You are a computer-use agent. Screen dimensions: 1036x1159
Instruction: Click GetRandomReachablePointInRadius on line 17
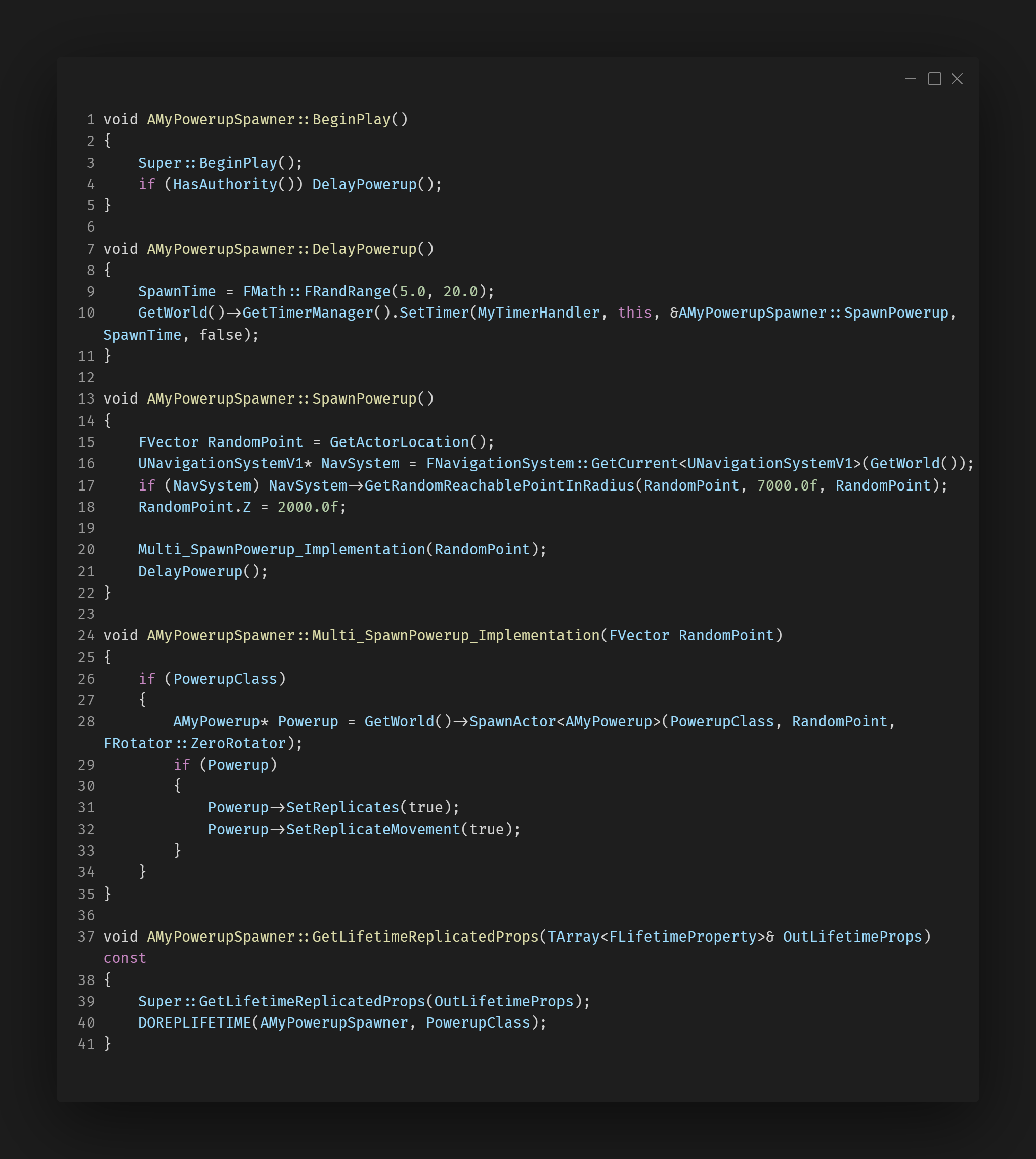[499, 486]
